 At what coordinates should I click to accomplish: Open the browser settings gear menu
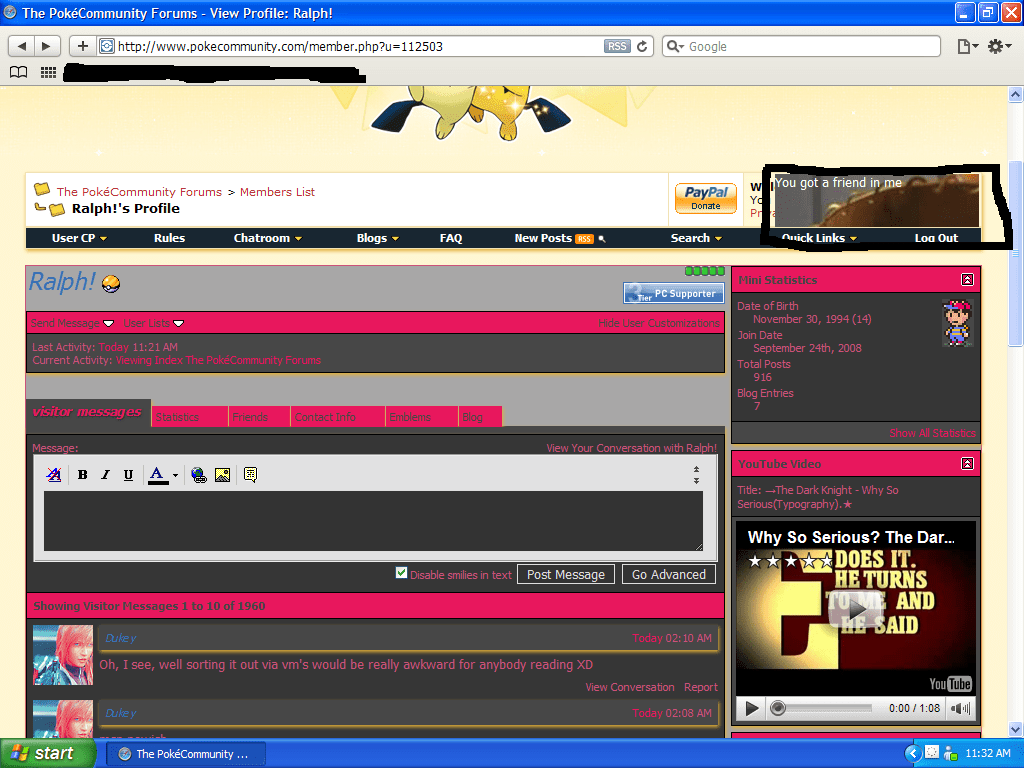[999, 46]
